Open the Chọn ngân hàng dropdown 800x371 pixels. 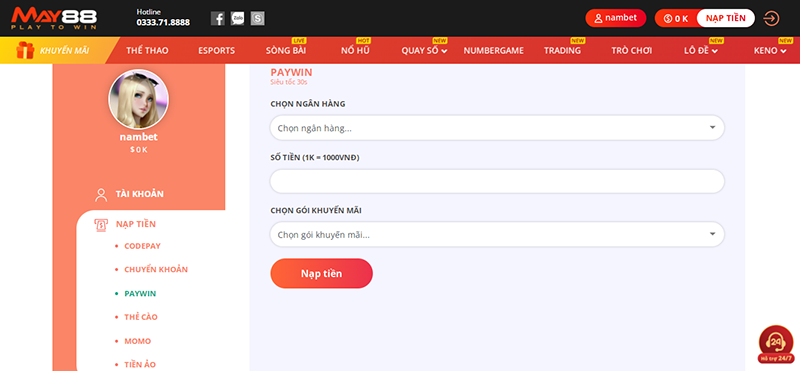(497, 128)
